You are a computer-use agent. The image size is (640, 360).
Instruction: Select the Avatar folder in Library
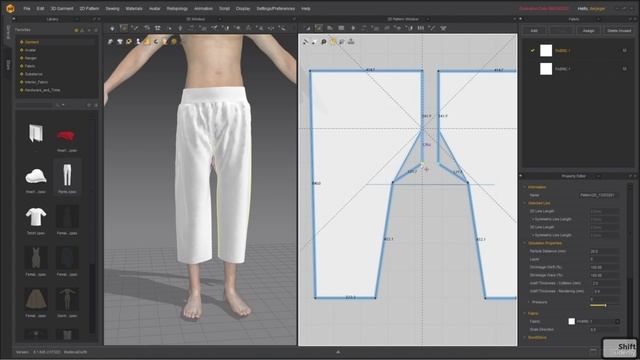[x=31, y=50]
